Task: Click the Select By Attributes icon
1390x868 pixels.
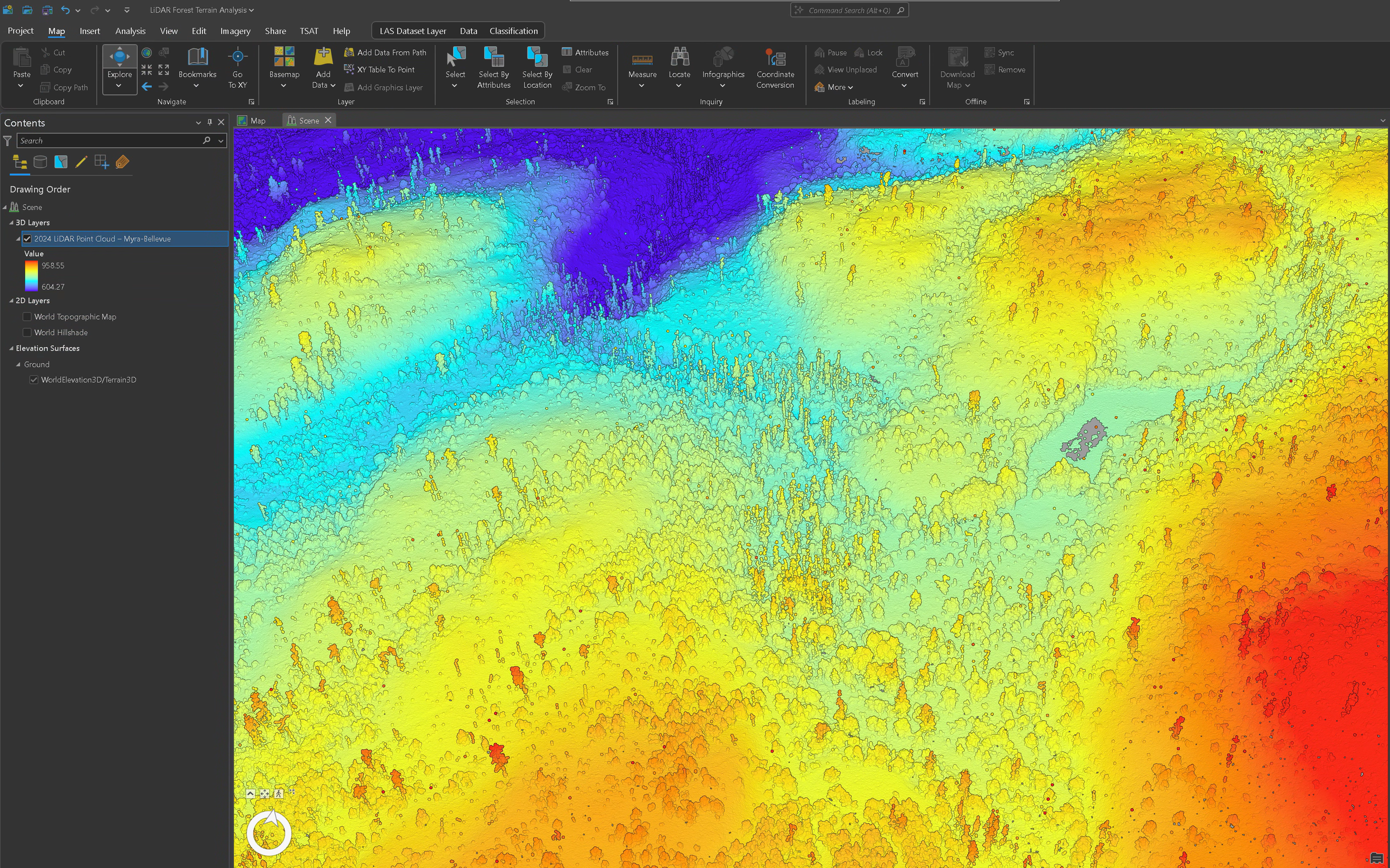Action: click(494, 56)
